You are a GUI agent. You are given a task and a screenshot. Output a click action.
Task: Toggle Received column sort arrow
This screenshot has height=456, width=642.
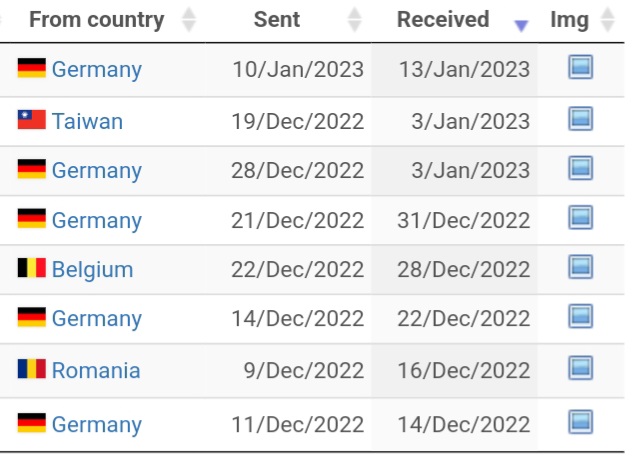[x=521, y=25]
